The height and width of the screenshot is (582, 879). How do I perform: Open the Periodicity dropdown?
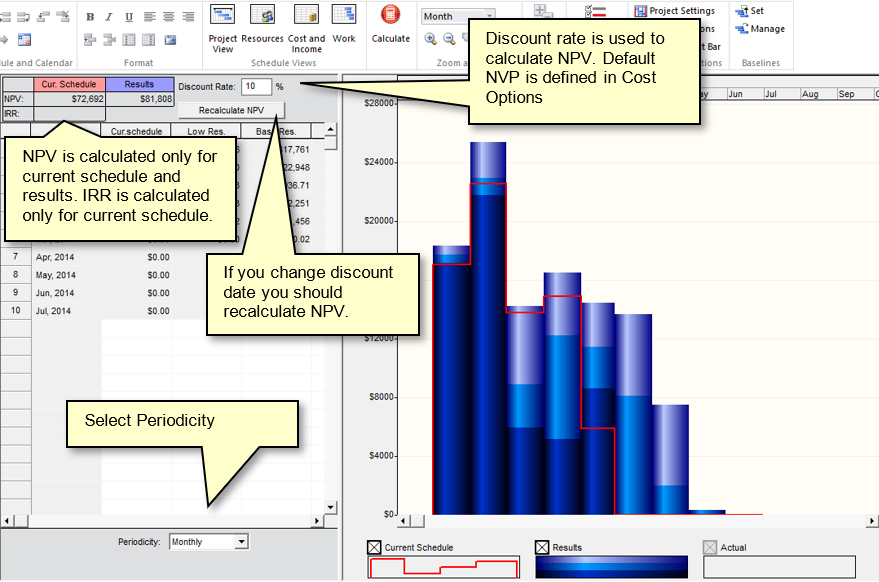pos(241,542)
